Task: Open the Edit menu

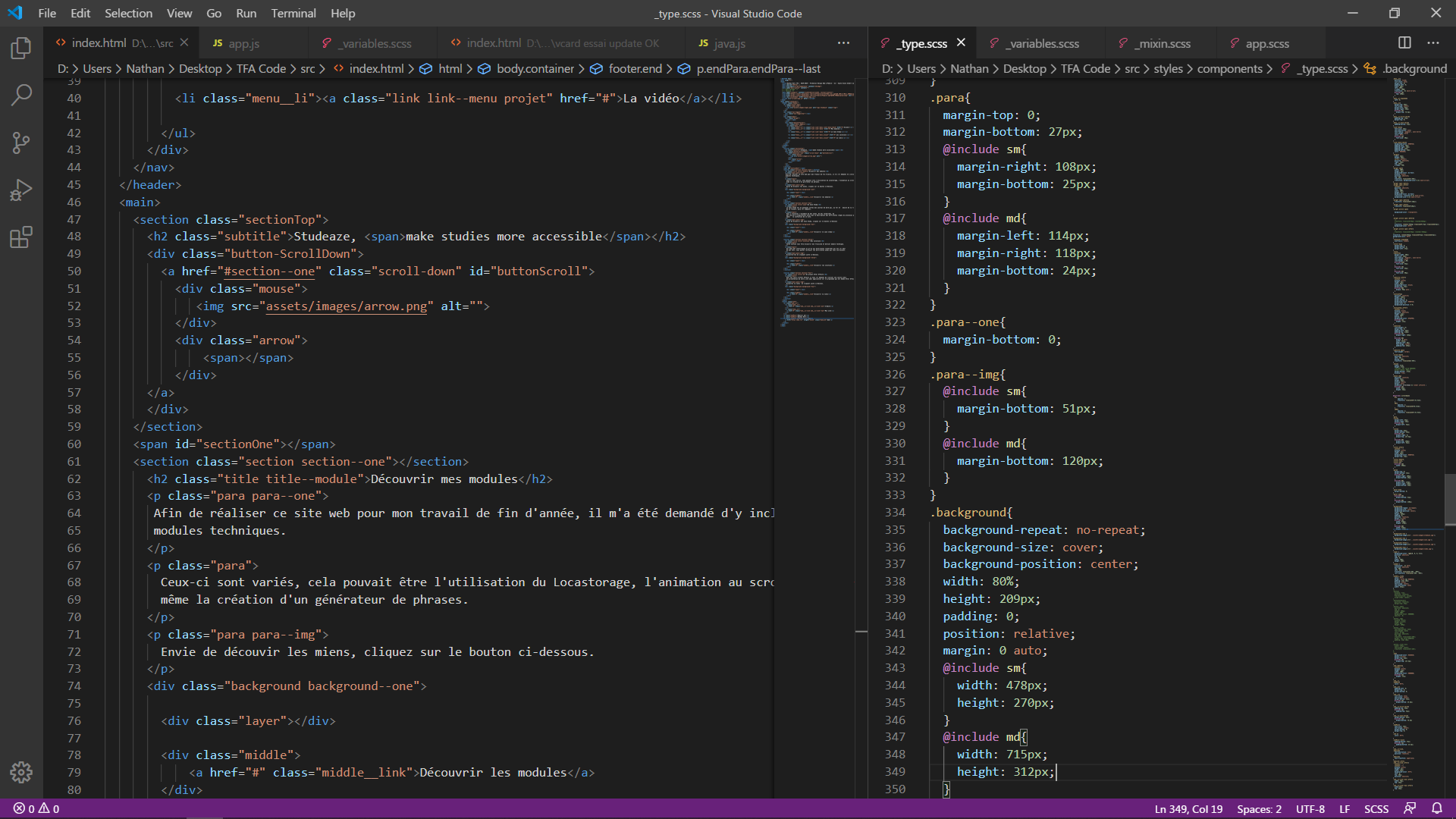Action: pos(80,13)
